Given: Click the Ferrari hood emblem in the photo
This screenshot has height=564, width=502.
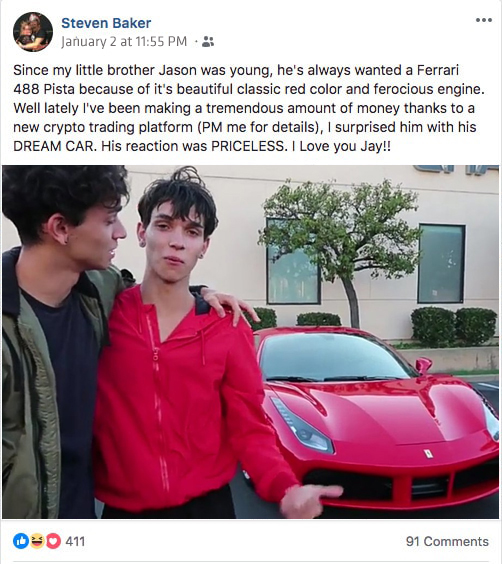Looking at the screenshot, I should pyautogui.click(x=428, y=454).
